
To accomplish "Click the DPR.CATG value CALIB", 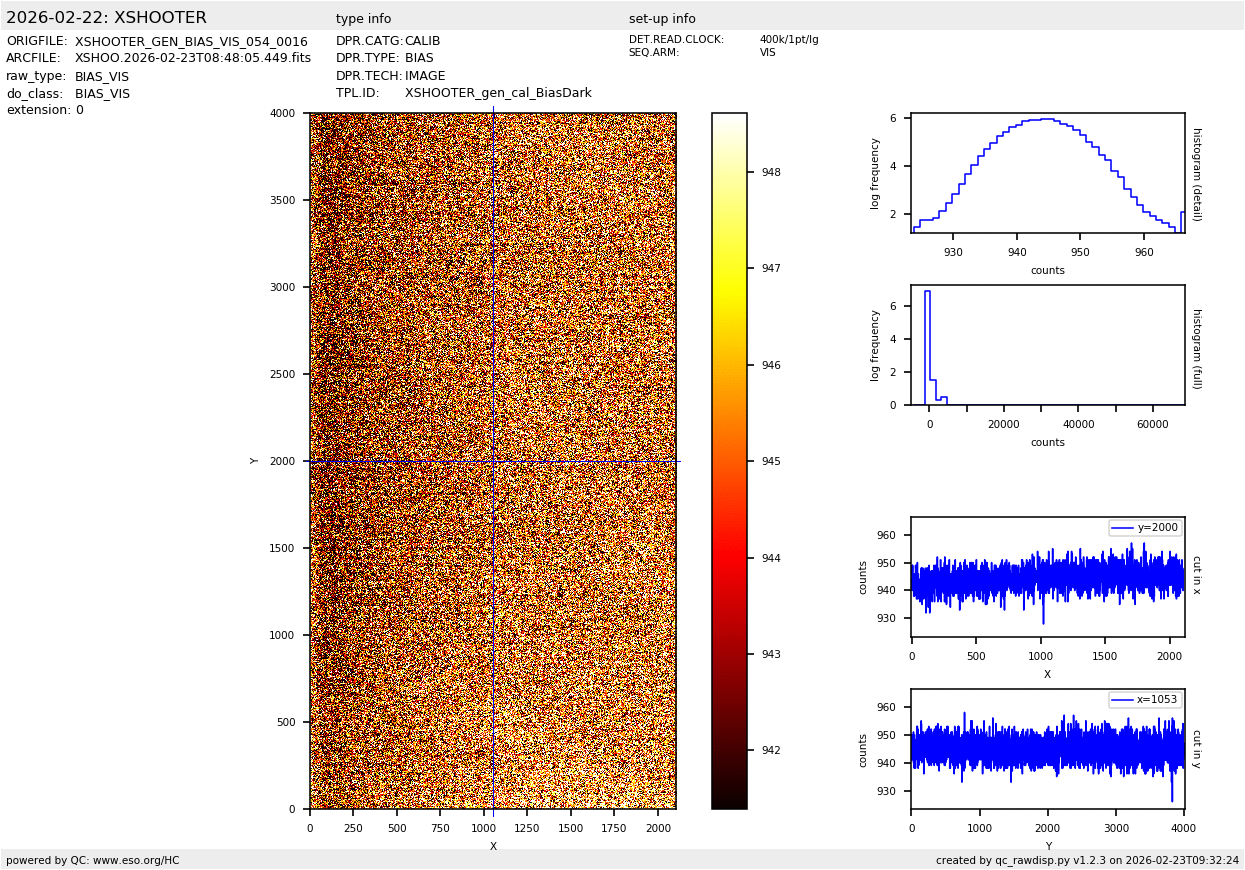I will [422, 42].
